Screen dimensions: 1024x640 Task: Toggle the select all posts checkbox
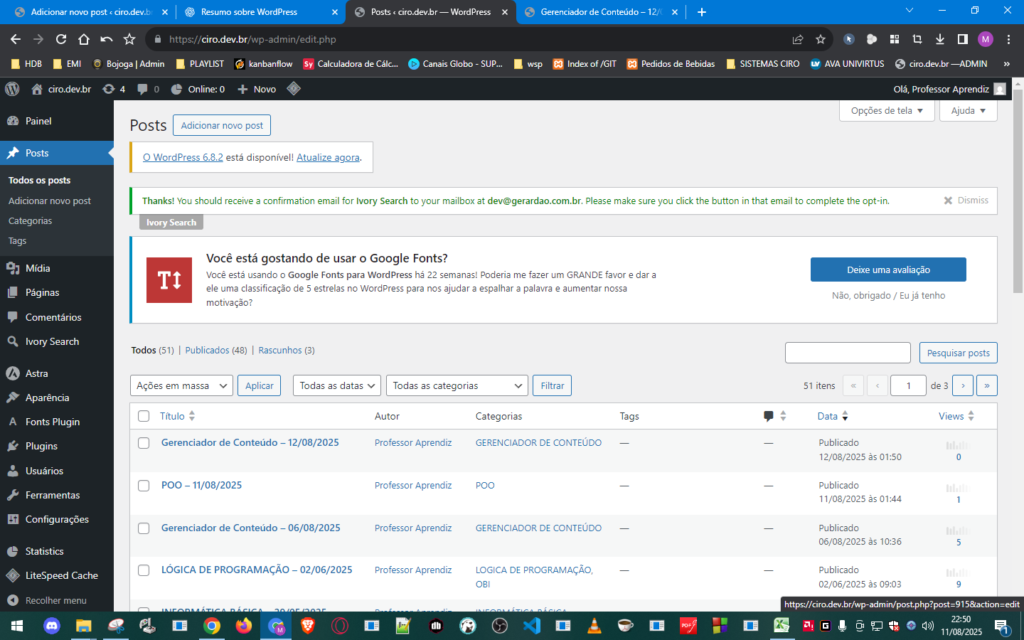tap(144, 416)
